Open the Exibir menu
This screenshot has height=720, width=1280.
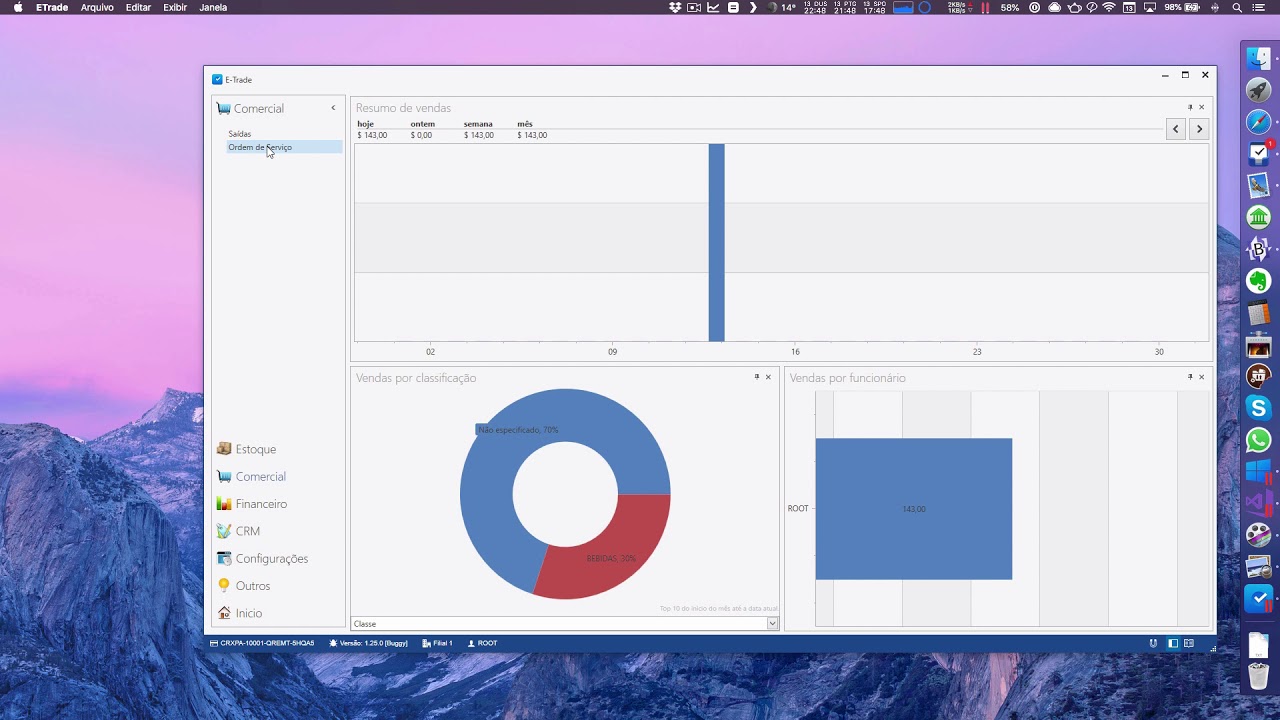tap(175, 7)
